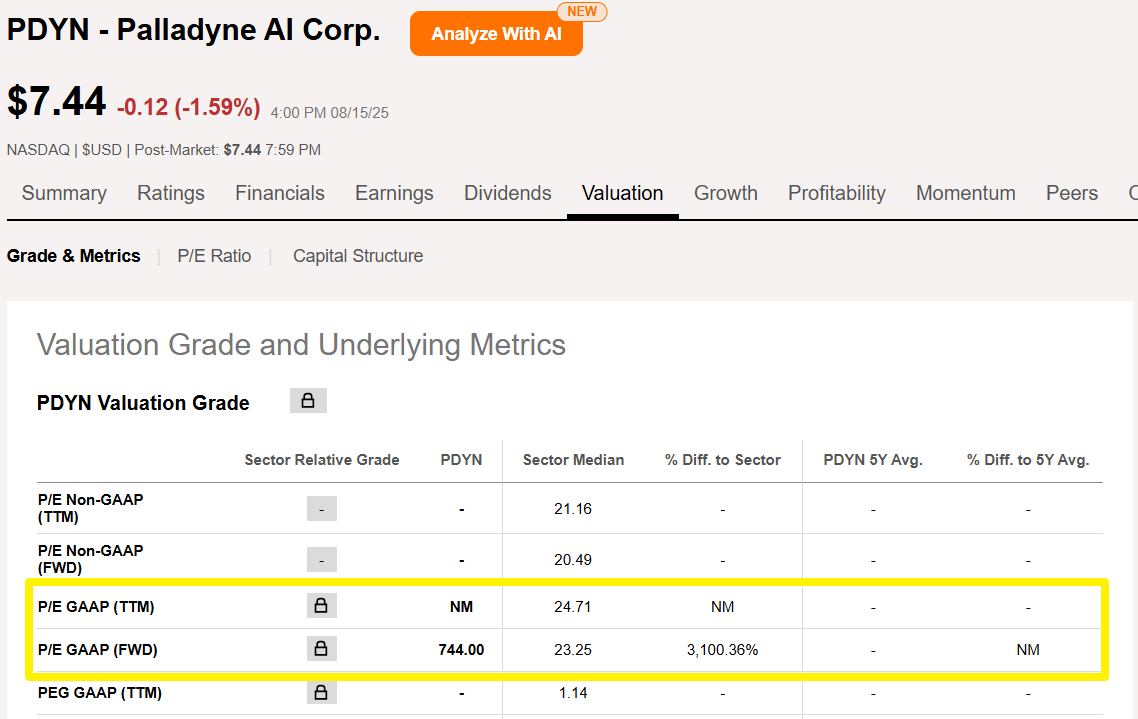Switch to the Growth tab
Image resolution: width=1138 pixels, height=719 pixels.
(x=726, y=193)
